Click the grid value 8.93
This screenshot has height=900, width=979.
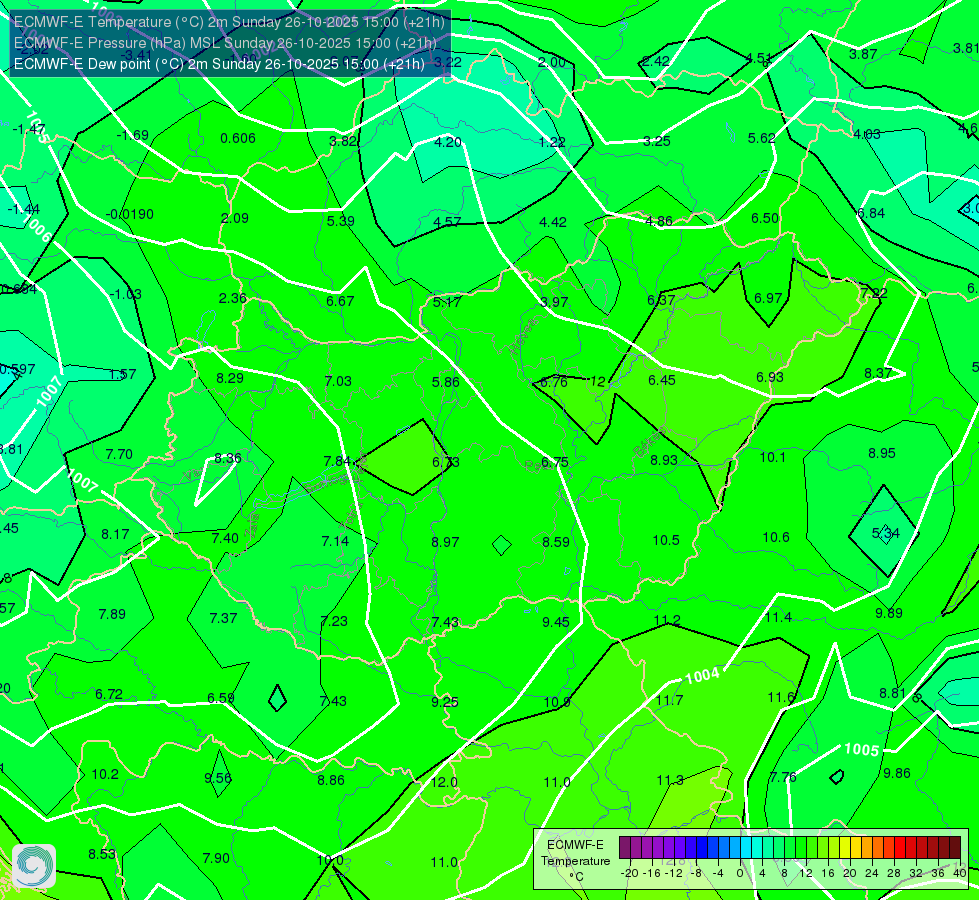664,460
